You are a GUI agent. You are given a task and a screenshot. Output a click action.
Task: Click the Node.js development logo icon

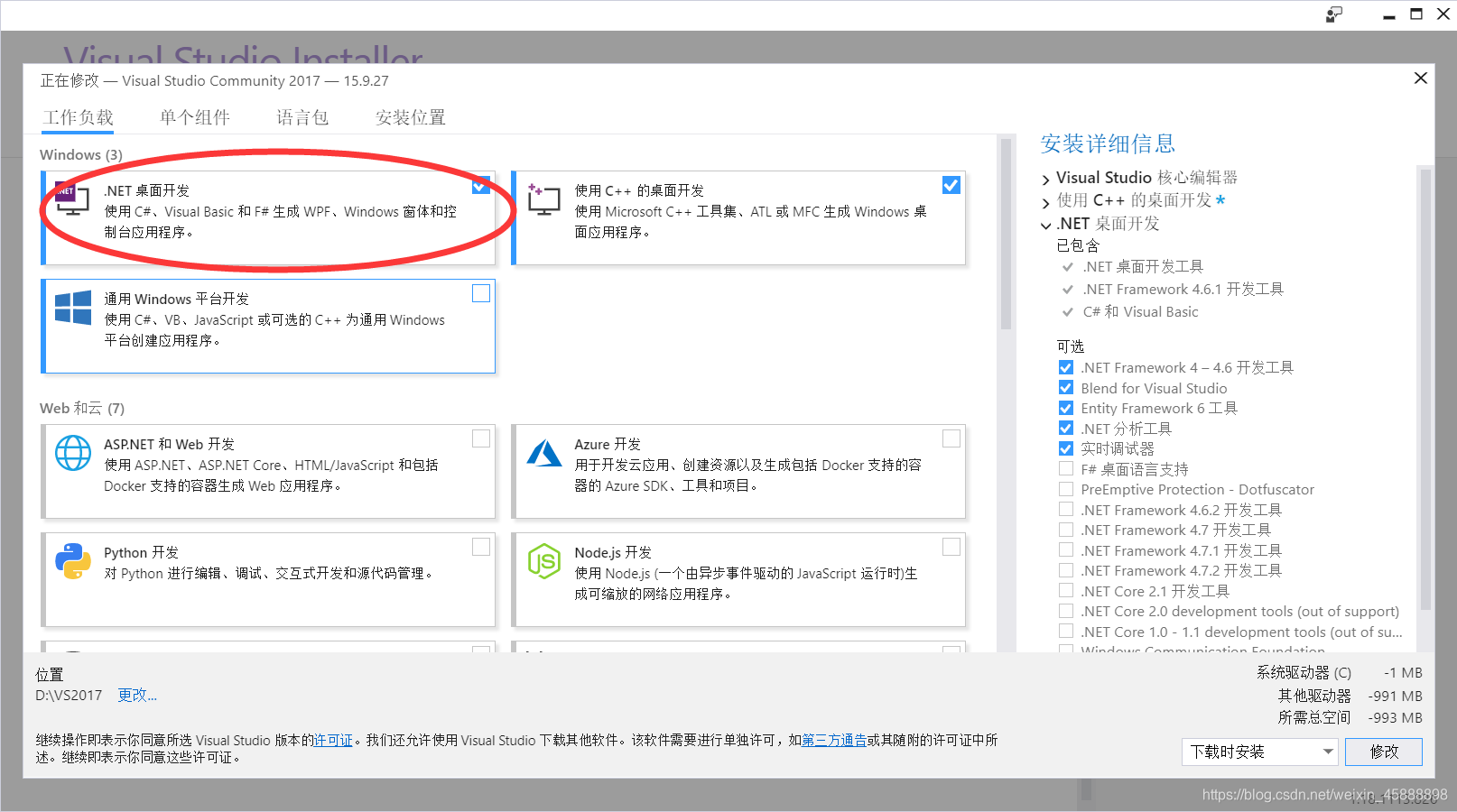pyautogui.click(x=544, y=561)
